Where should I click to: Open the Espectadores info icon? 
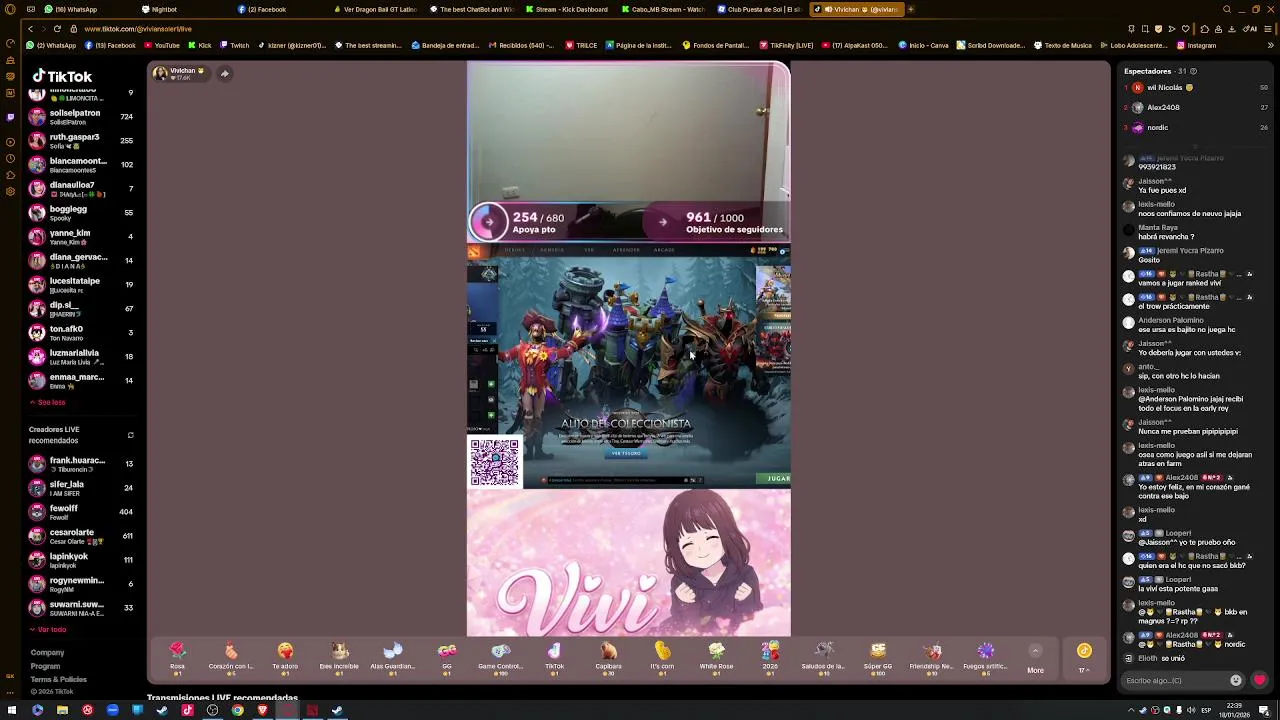click(1193, 71)
